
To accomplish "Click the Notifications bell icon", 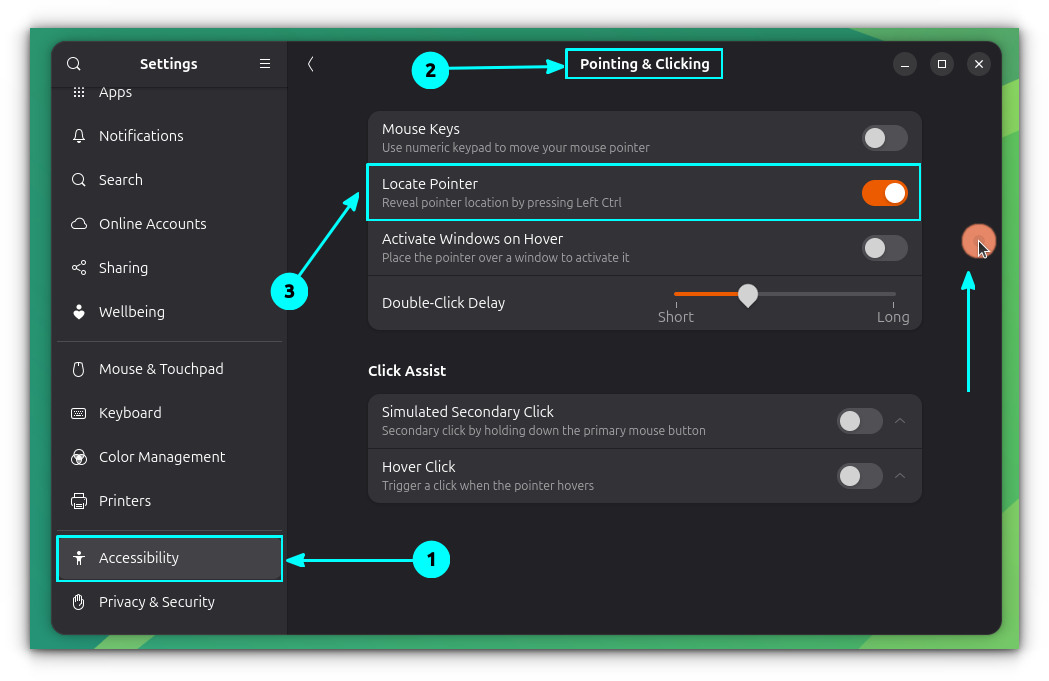I will click(x=79, y=136).
